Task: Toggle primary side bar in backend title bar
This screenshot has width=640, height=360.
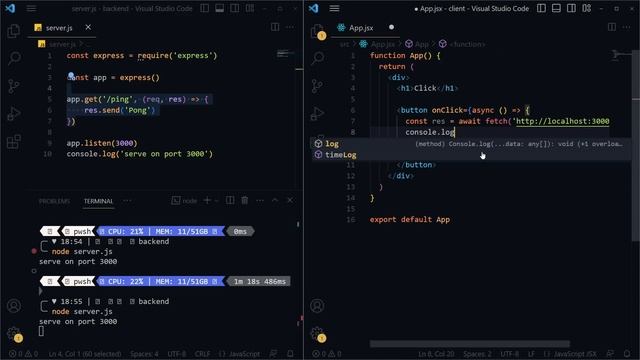Action: click(x=204, y=8)
